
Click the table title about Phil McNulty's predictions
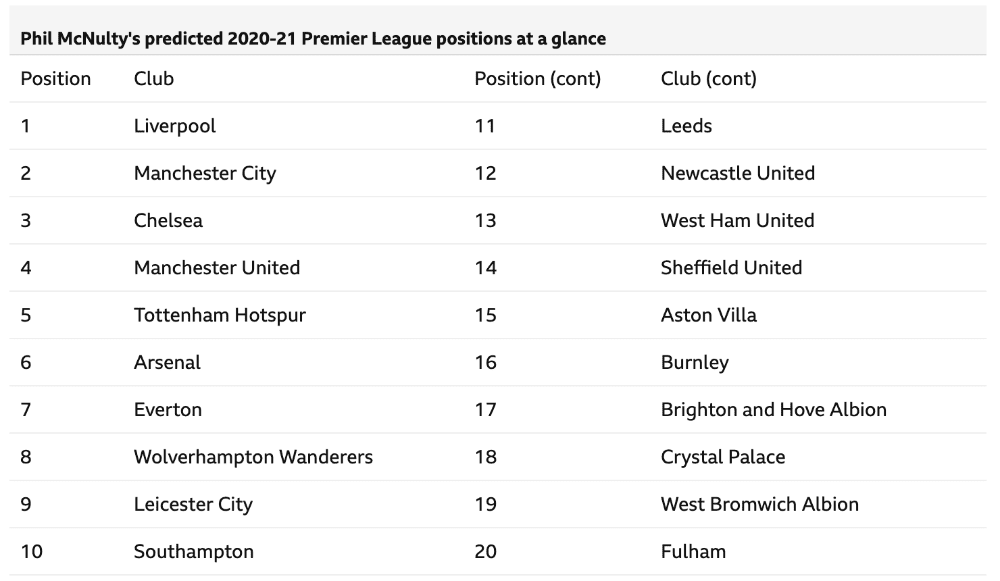pos(313,39)
